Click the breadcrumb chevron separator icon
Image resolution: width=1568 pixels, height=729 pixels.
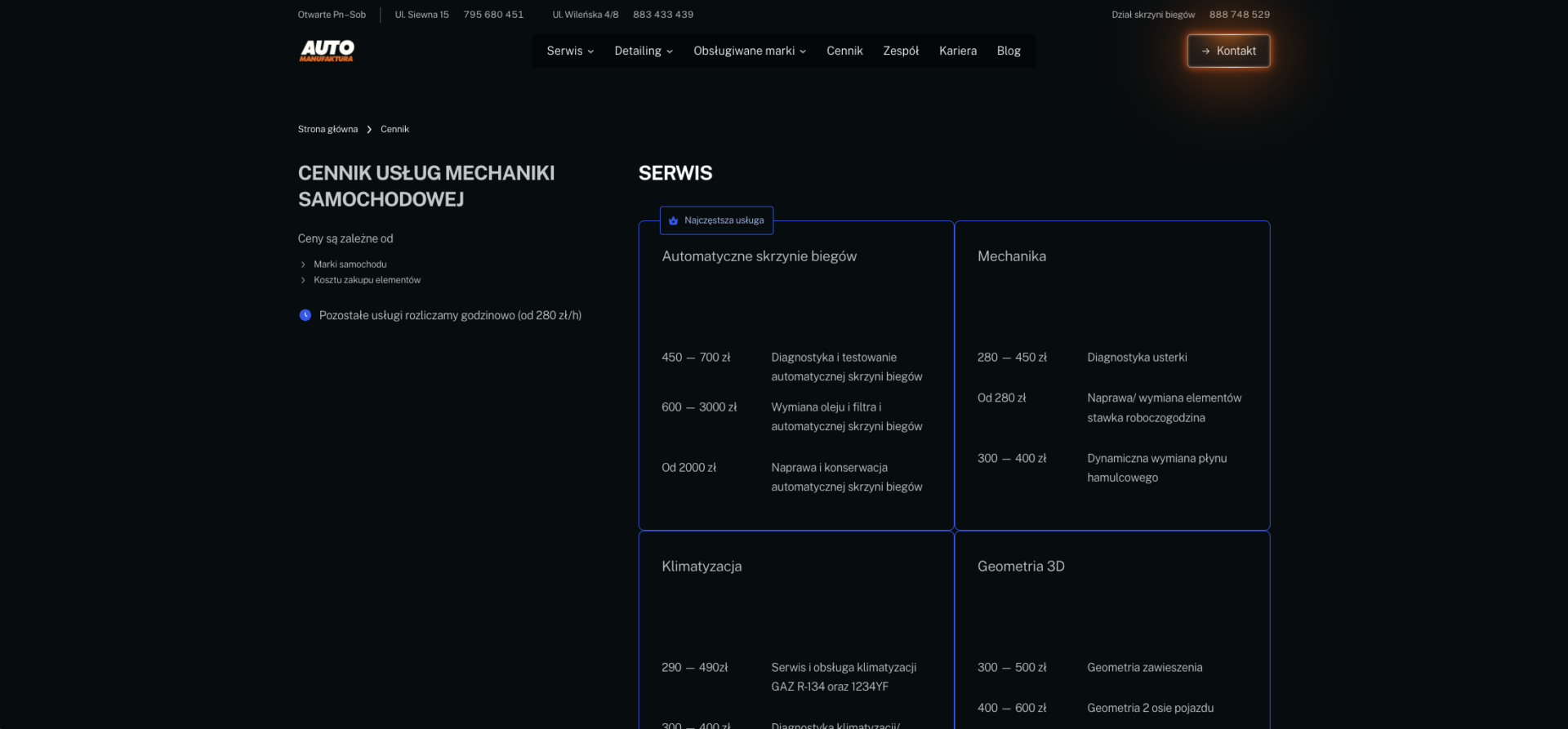click(x=369, y=130)
